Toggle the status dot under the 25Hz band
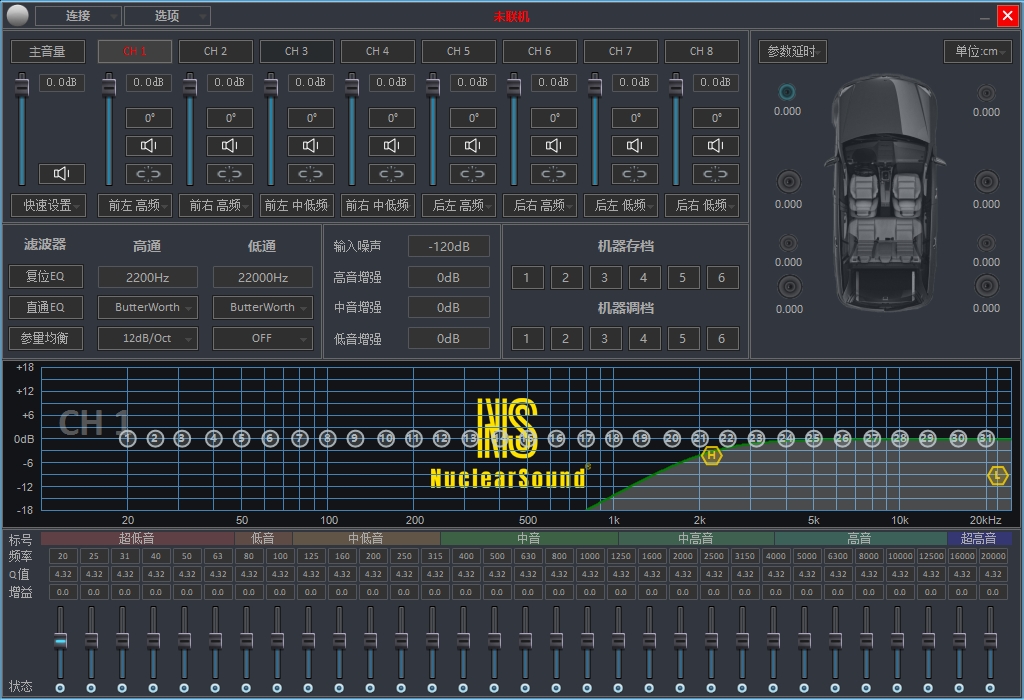Viewport: 1024px width, 700px height. tap(91, 688)
